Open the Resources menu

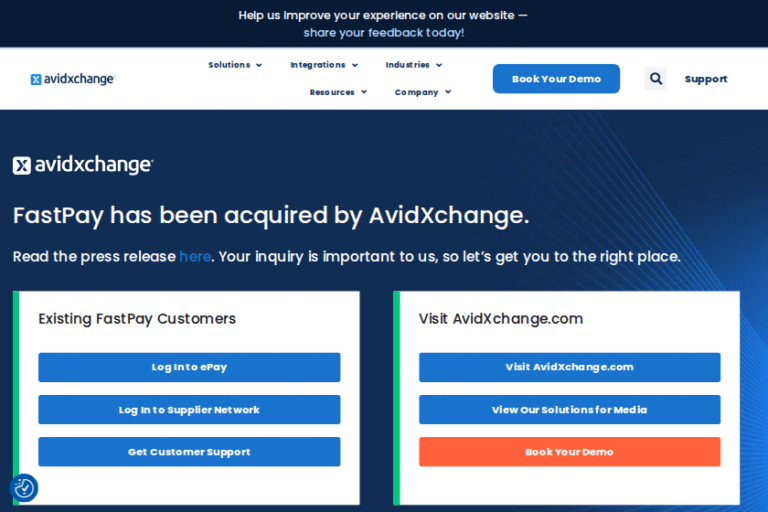[338, 92]
